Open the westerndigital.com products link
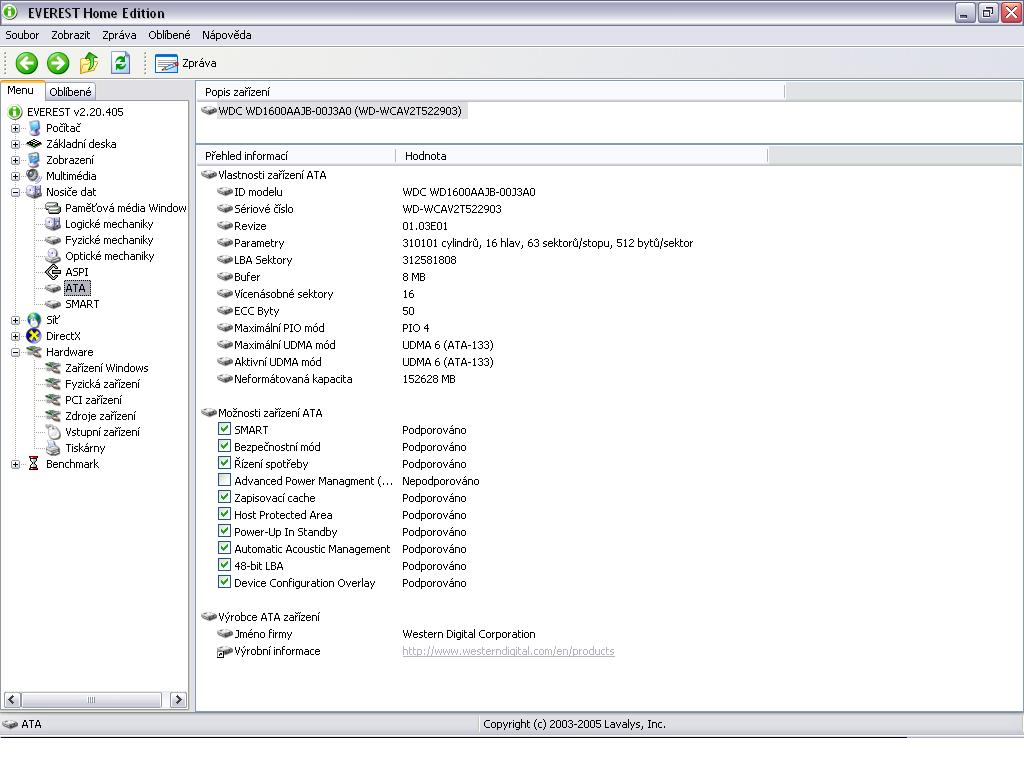This screenshot has width=1024, height=768. tap(508, 651)
